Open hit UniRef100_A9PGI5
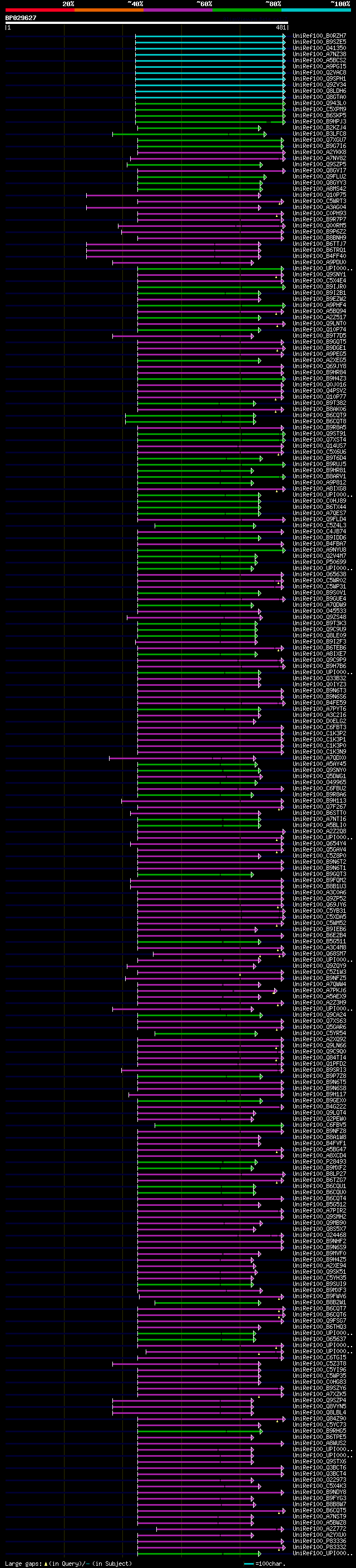 [x=319, y=66]
